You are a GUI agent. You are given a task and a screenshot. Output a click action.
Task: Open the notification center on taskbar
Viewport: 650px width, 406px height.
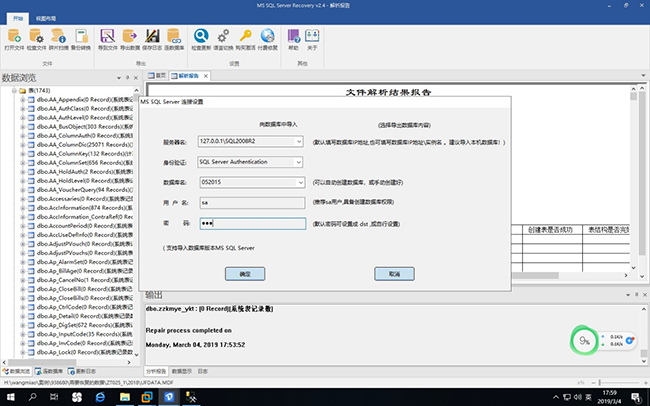[x=636, y=397]
